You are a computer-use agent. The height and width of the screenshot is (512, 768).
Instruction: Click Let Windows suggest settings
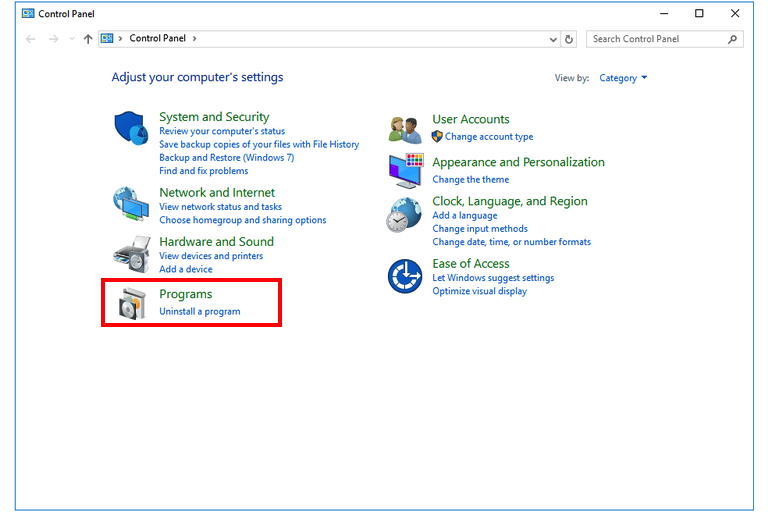click(493, 278)
